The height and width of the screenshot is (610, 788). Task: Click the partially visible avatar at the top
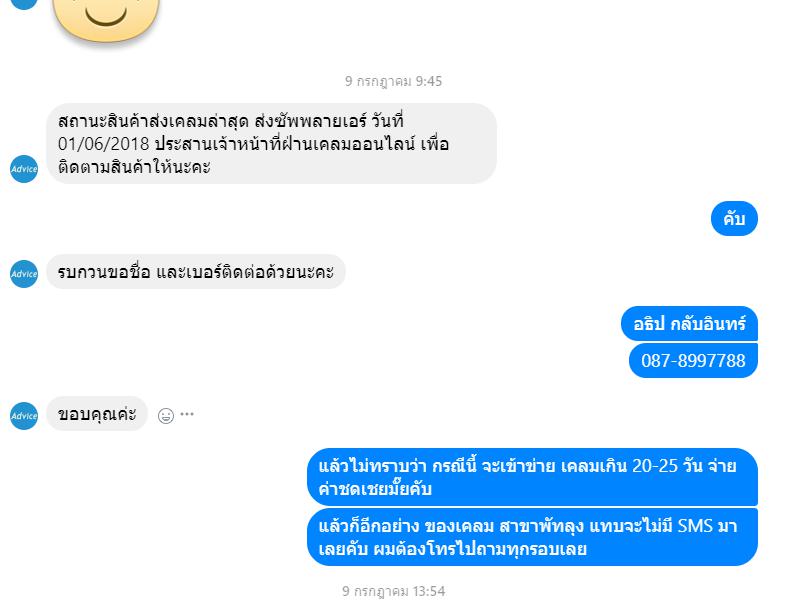point(24,4)
